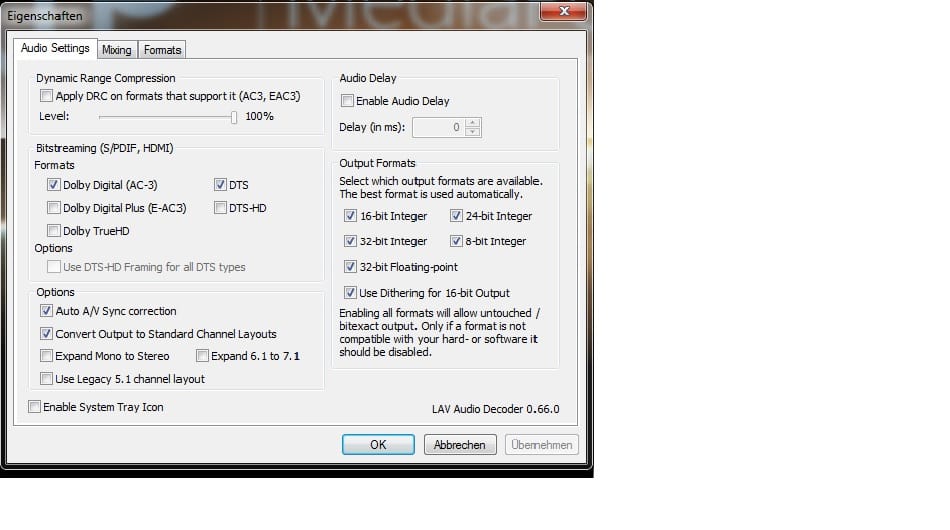Adjust the DRC Level slider handle
The width and height of the screenshot is (950, 530).
pyautogui.click(x=234, y=117)
